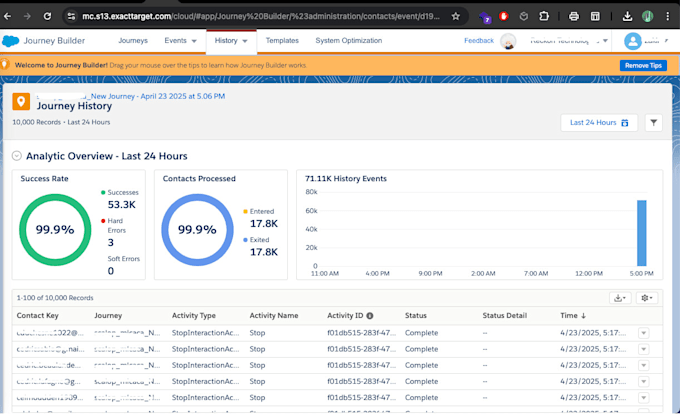Viewport: 680px width, 414px height.
Task: Click the green Success Rate donut chart
Action: [55, 229]
